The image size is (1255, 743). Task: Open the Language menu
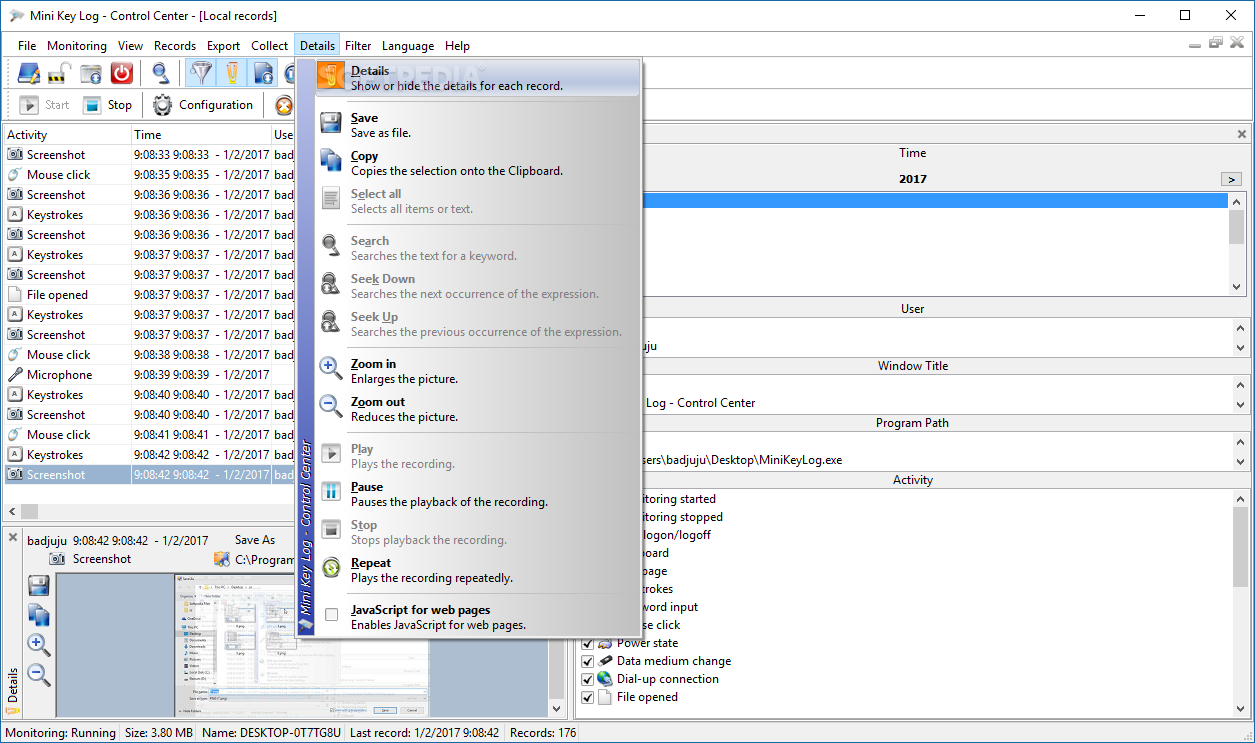tap(408, 46)
